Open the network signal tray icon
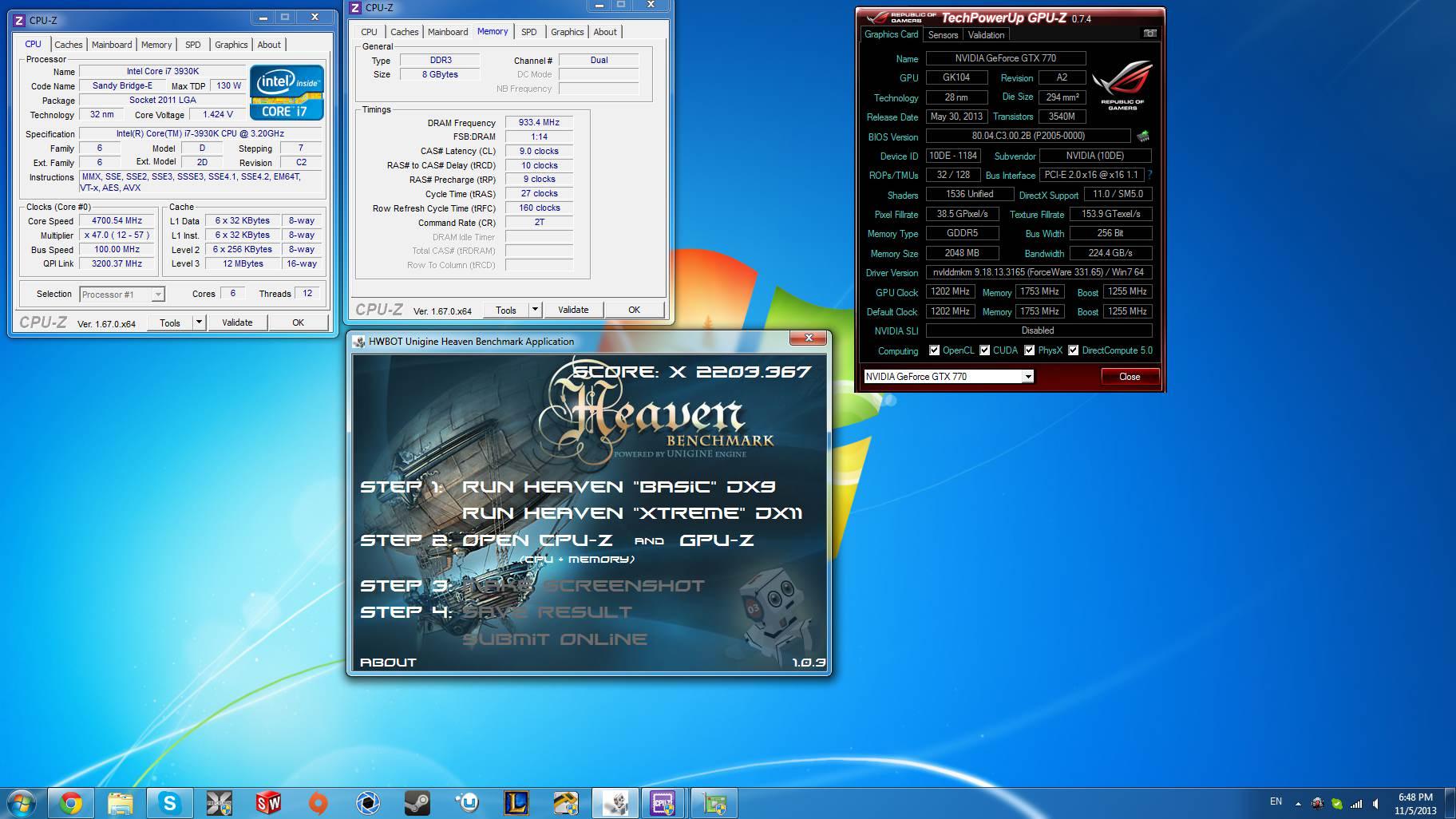Screen dimensions: 1456x819 click(1355, 803)
